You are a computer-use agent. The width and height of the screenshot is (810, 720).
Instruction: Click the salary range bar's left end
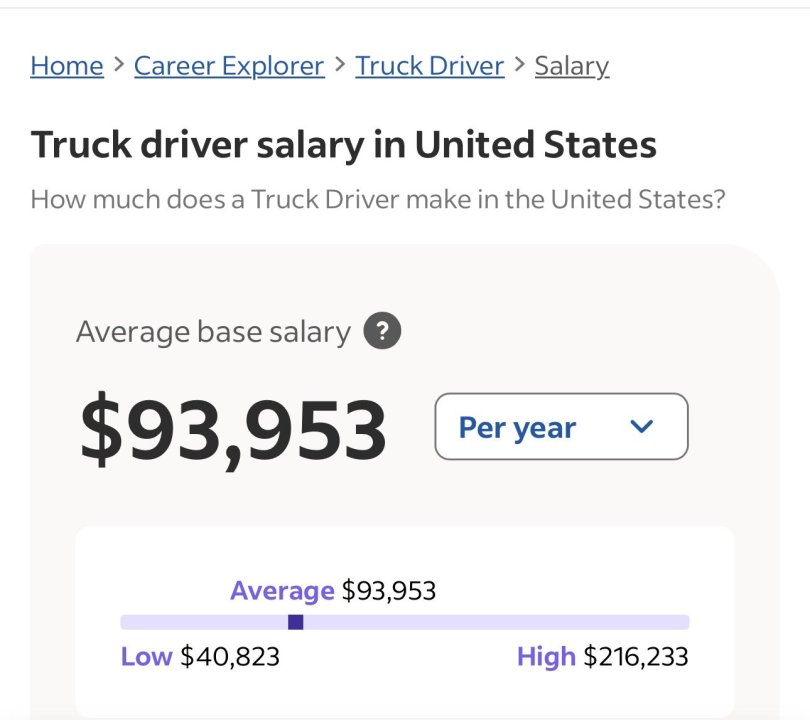point(127,622)
